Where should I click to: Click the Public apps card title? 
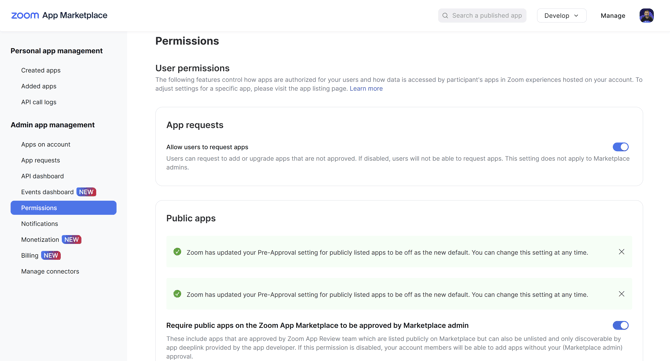191,218
